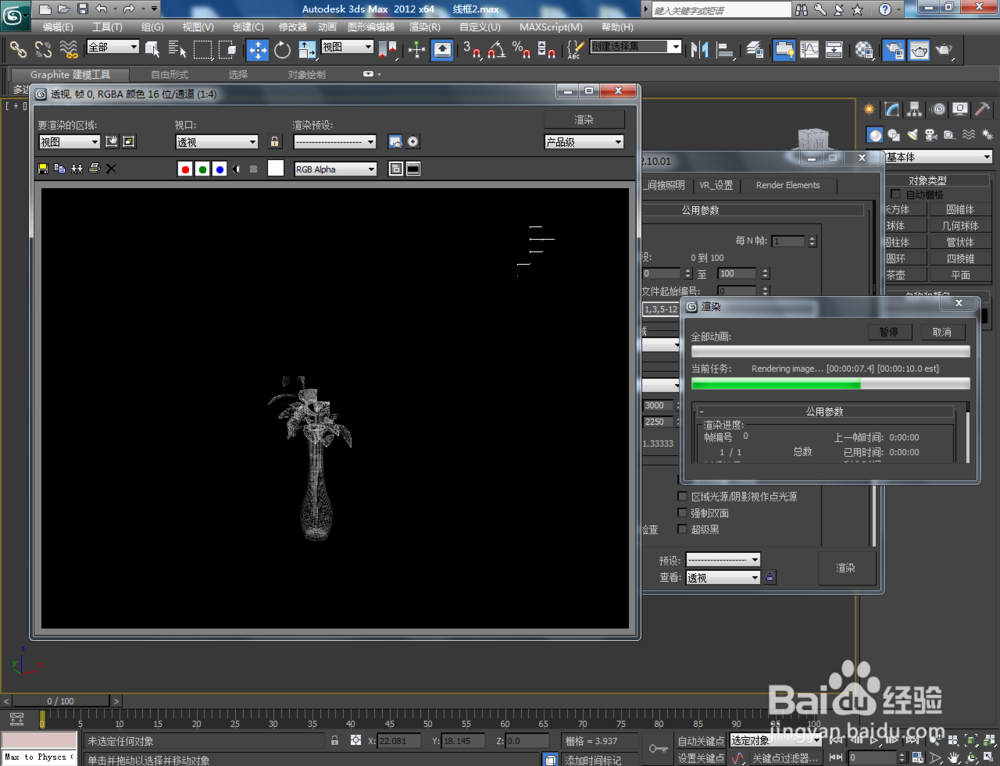Open the 基本体 object type dropdown

(938, 156)
